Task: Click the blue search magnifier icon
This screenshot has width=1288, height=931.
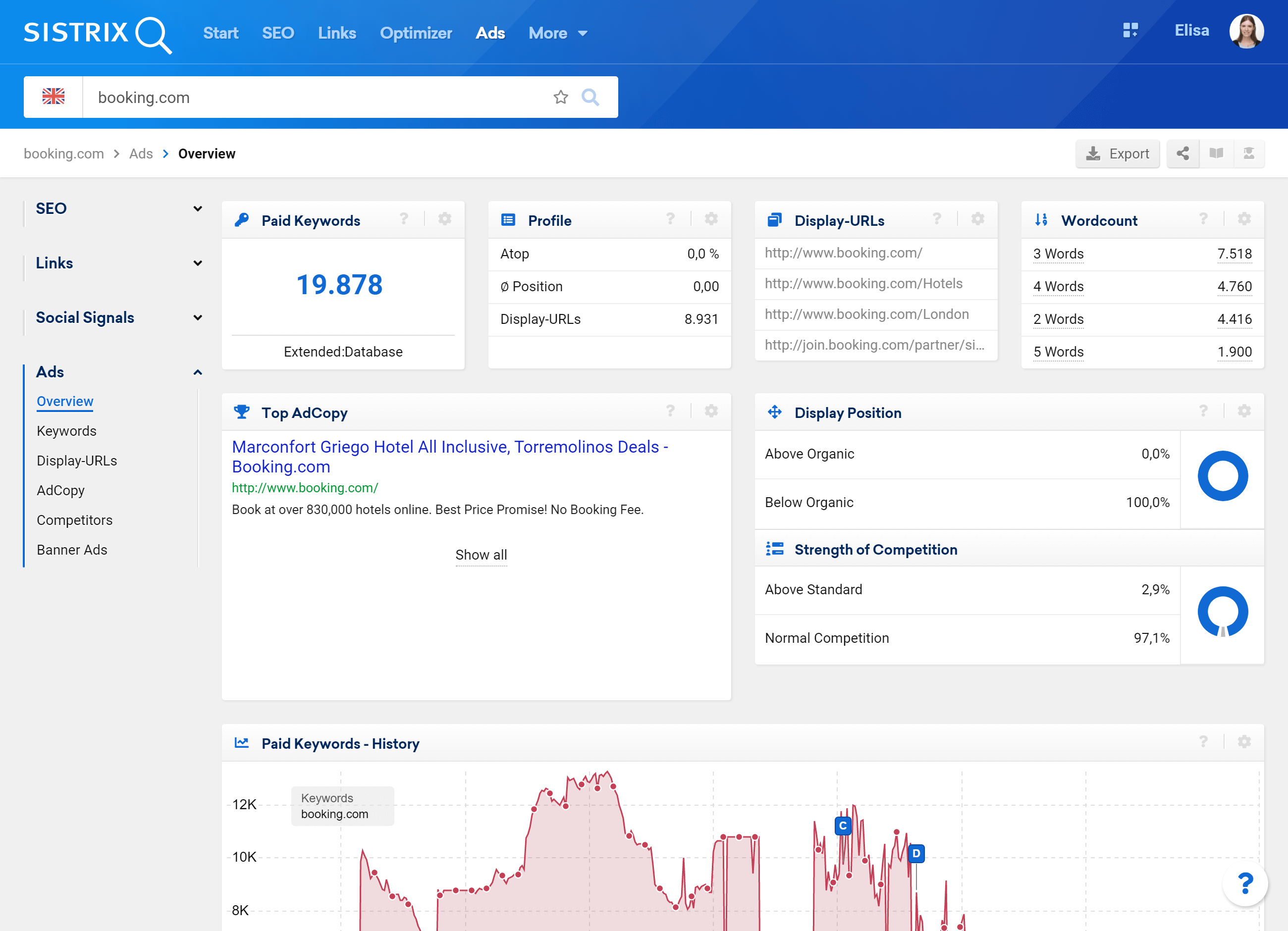Action: click(590, 97)
